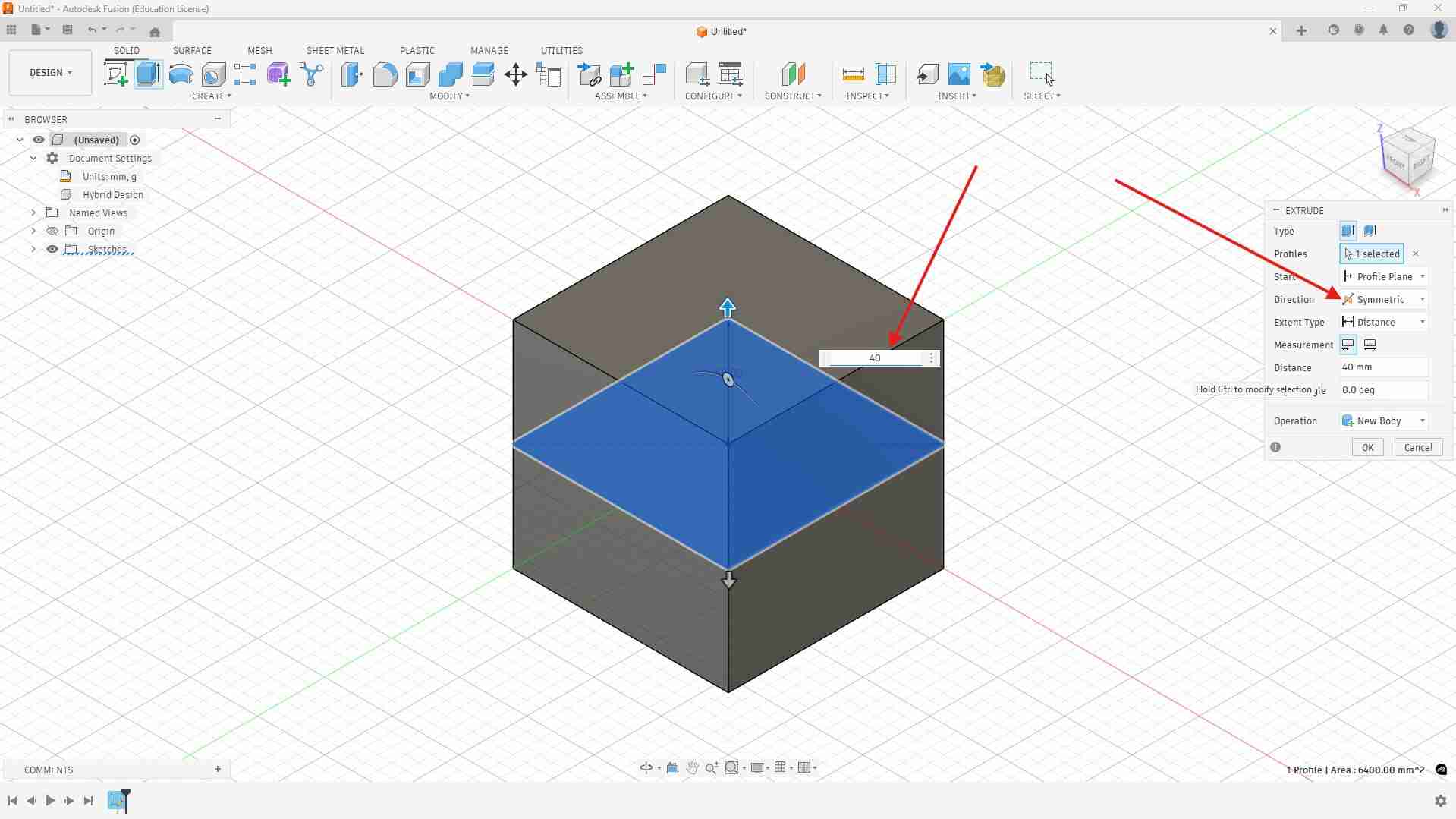Open the CREATE dropdown menu
The width and height of the screenshot is (1456, 819).
[x=212, y=96]
